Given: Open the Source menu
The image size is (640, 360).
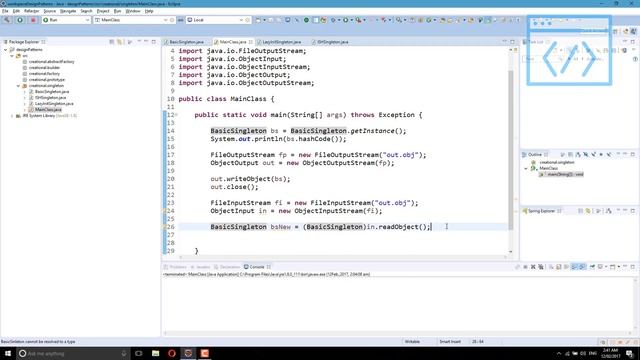Looking at the screenshot, I should 49,11.
